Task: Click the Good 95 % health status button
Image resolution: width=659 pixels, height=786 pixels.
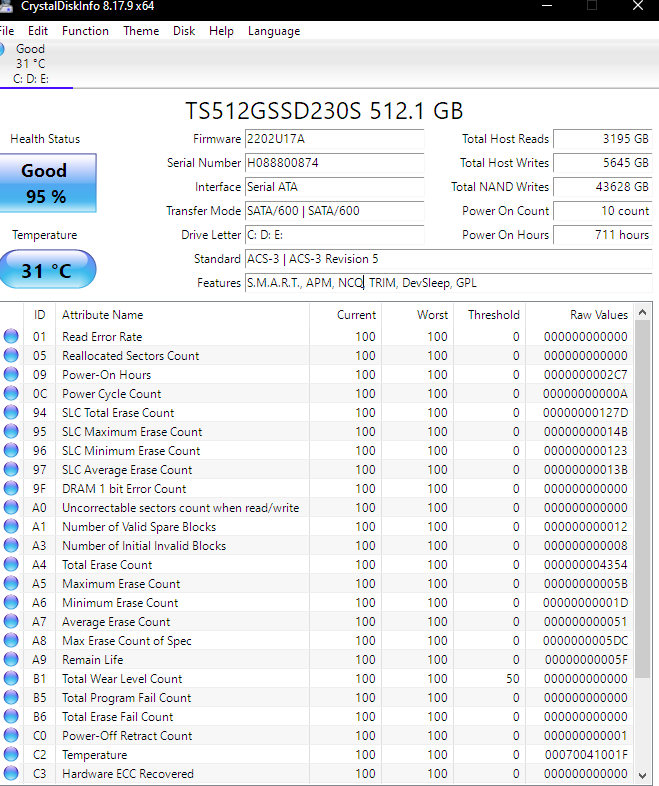Action: click(x=48, y=183)
